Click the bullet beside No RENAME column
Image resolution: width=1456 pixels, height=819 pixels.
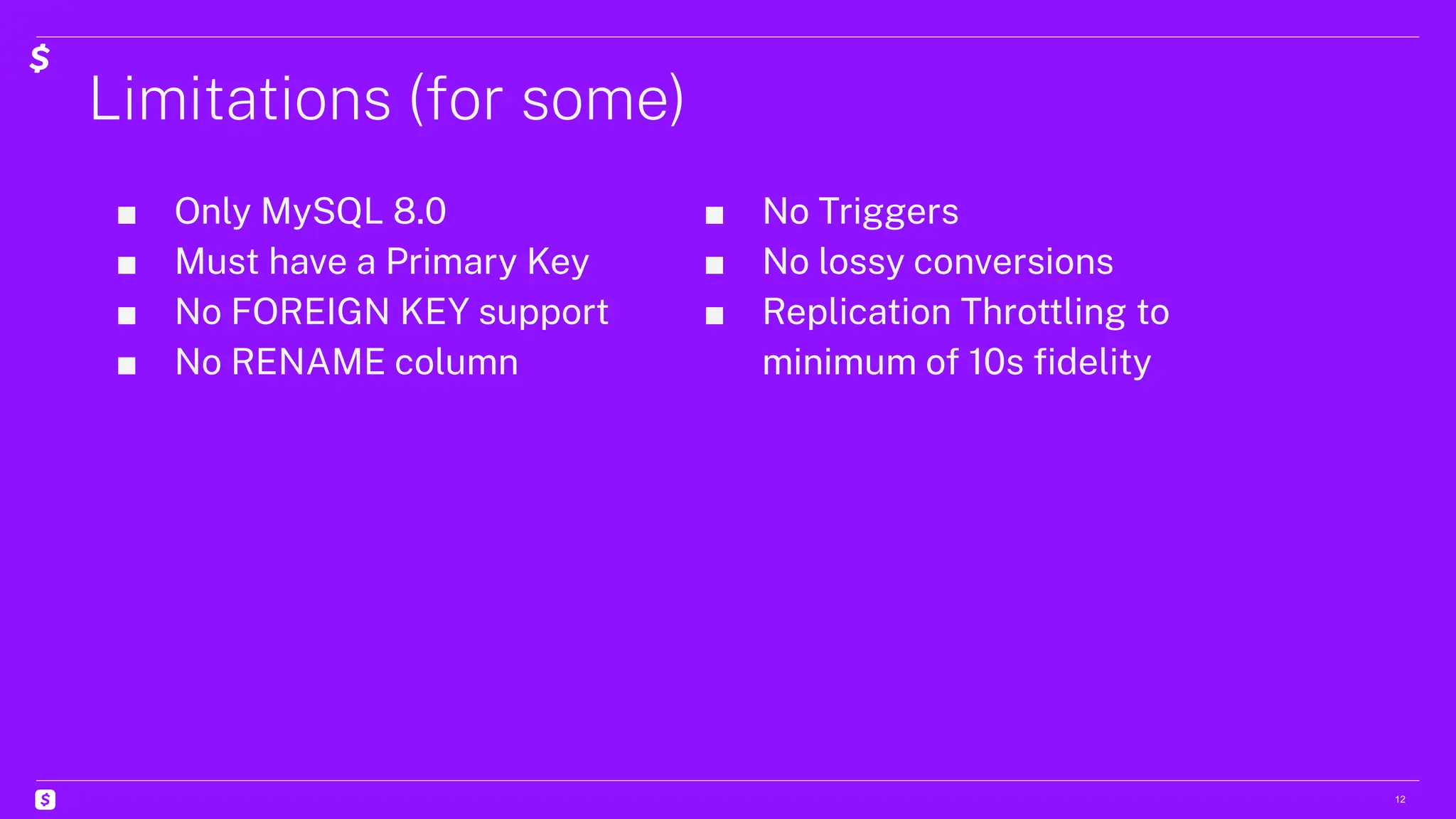[x=127, y=365]
